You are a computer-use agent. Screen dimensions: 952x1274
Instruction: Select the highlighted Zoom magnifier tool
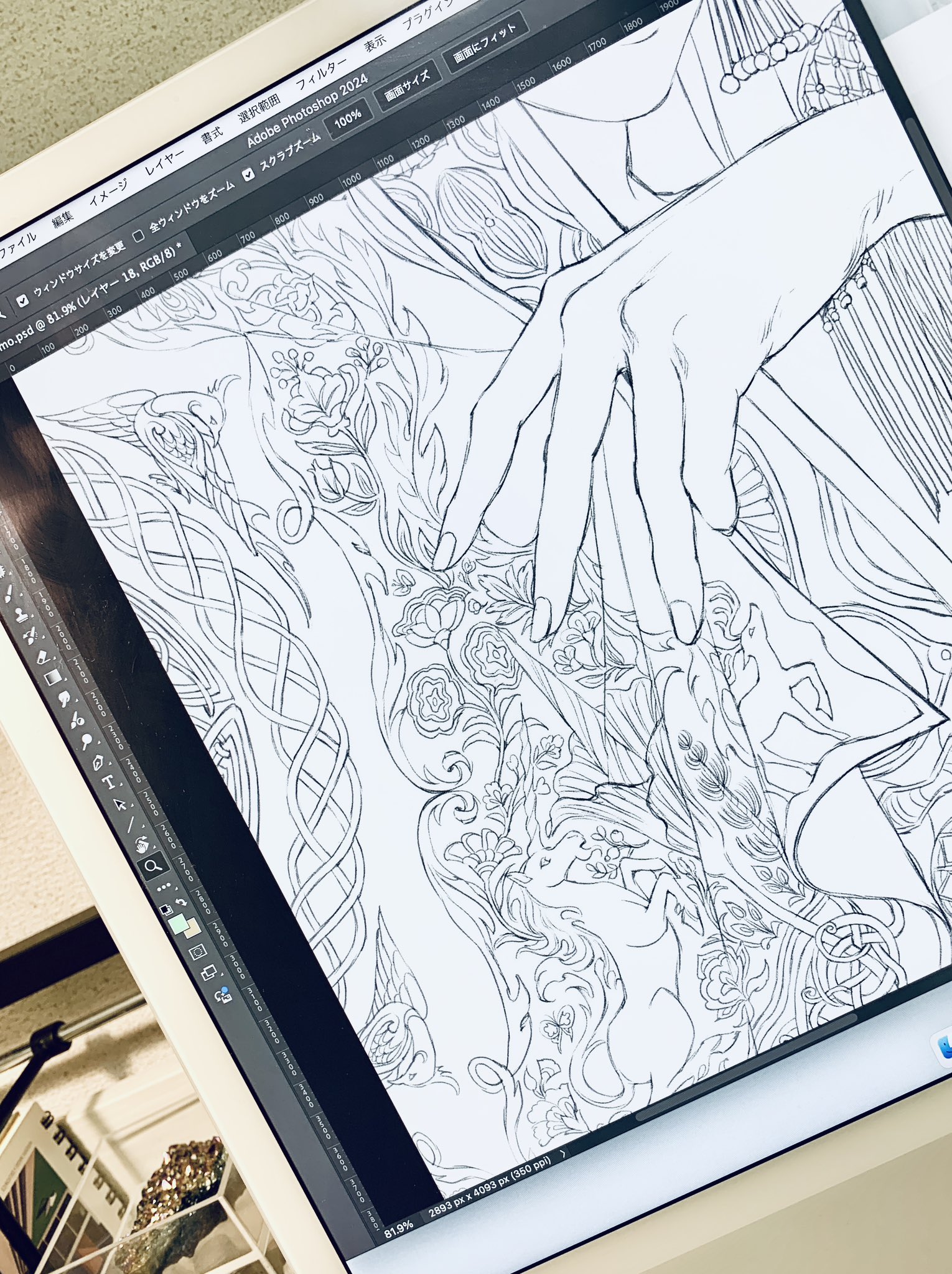tap(152, 865)
